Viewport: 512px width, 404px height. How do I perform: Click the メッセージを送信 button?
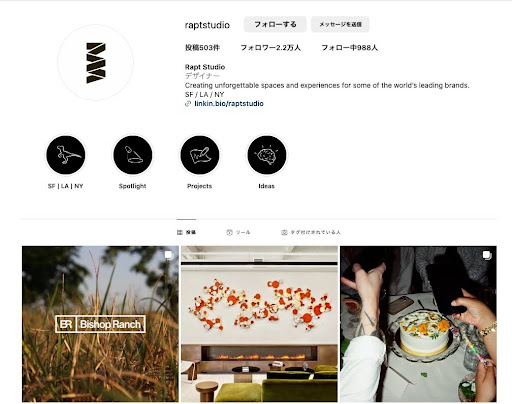[340, 24]
